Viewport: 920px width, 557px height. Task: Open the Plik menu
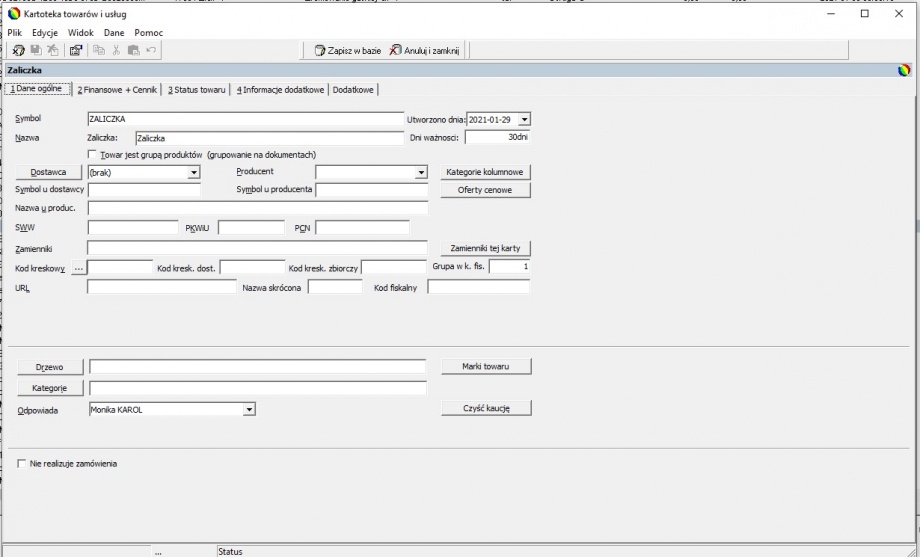click(15, 33)
